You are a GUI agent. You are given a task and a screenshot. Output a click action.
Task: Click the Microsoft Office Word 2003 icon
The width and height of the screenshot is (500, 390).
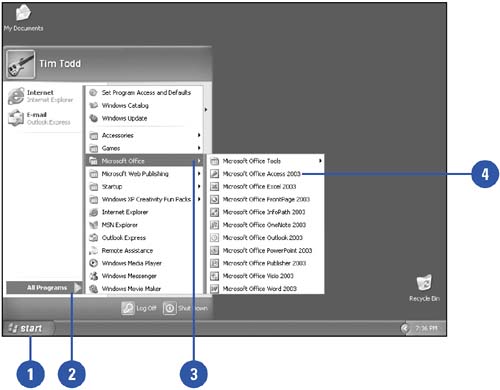click(x=214, y=289)
